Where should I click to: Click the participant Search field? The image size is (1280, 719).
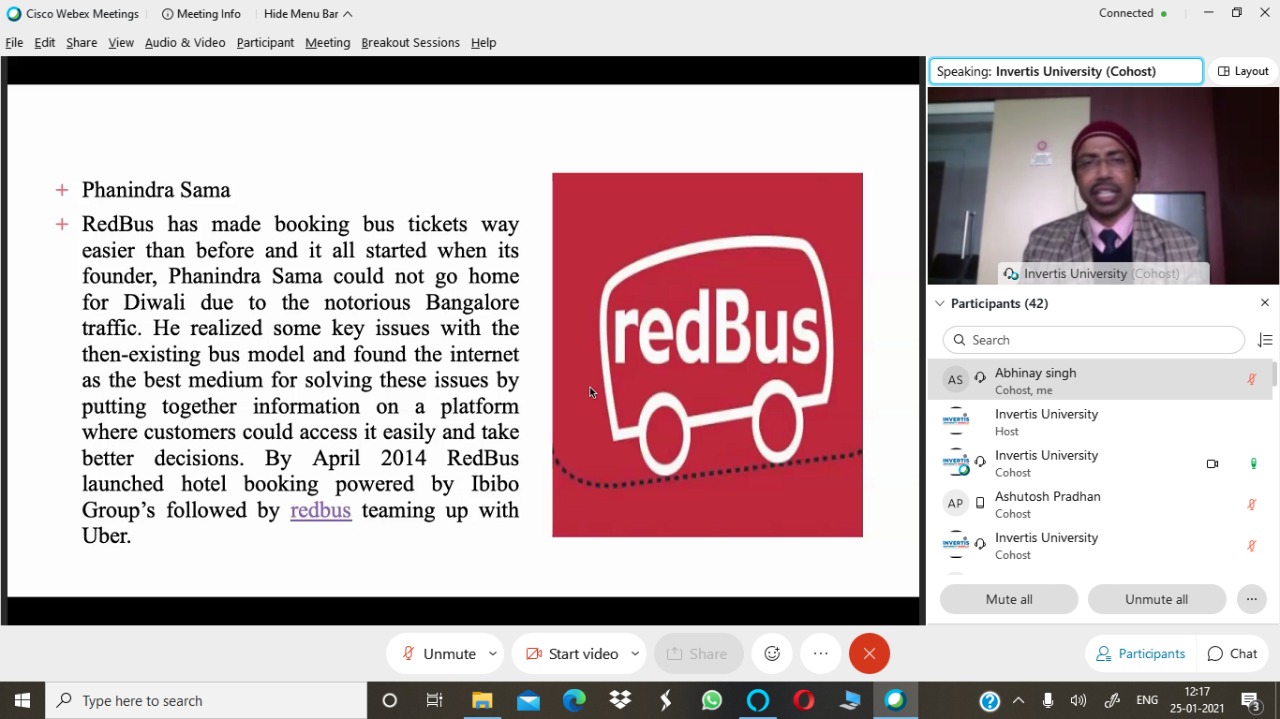1094,340
